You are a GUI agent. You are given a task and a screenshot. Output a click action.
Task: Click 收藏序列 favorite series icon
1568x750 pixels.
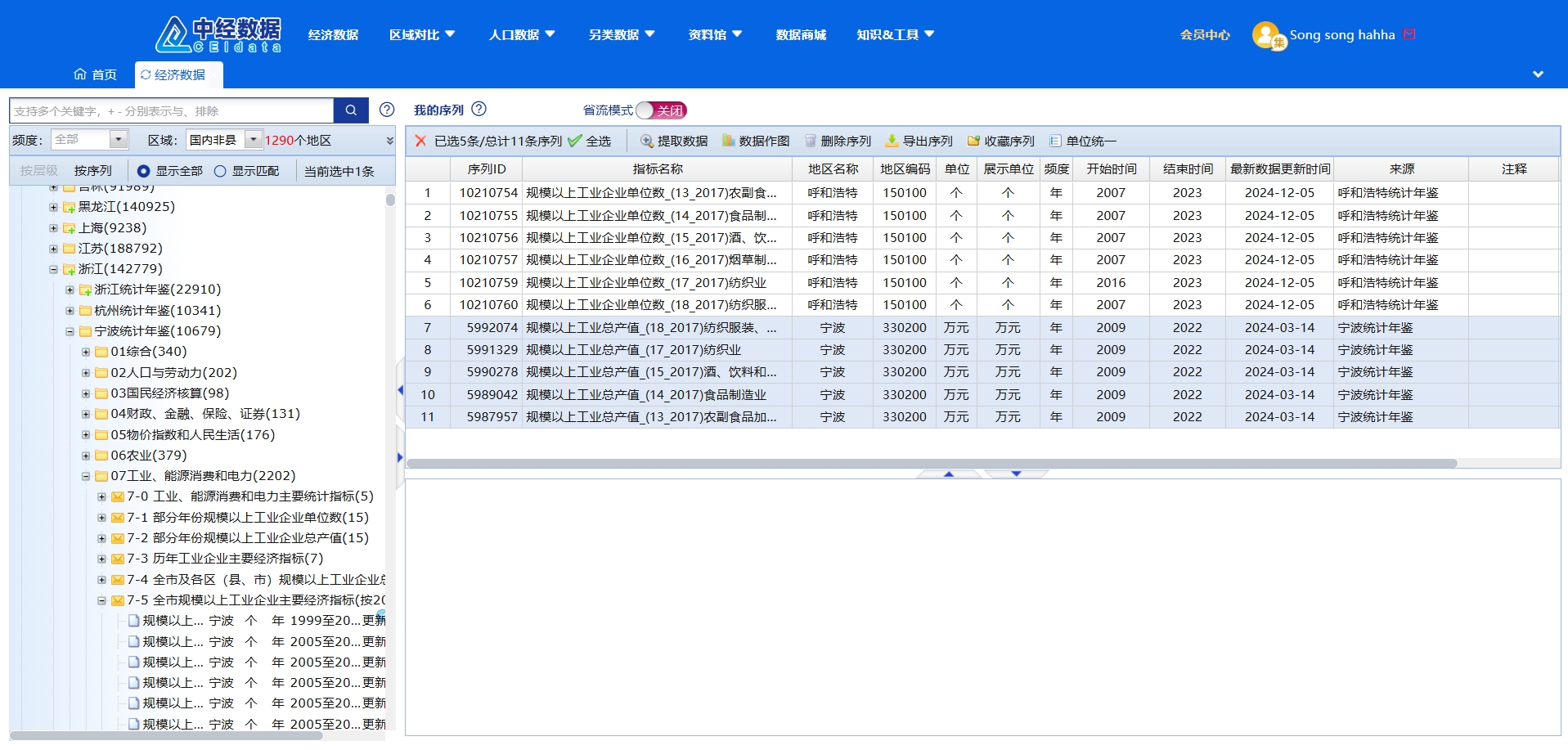[x=973, y=141]
